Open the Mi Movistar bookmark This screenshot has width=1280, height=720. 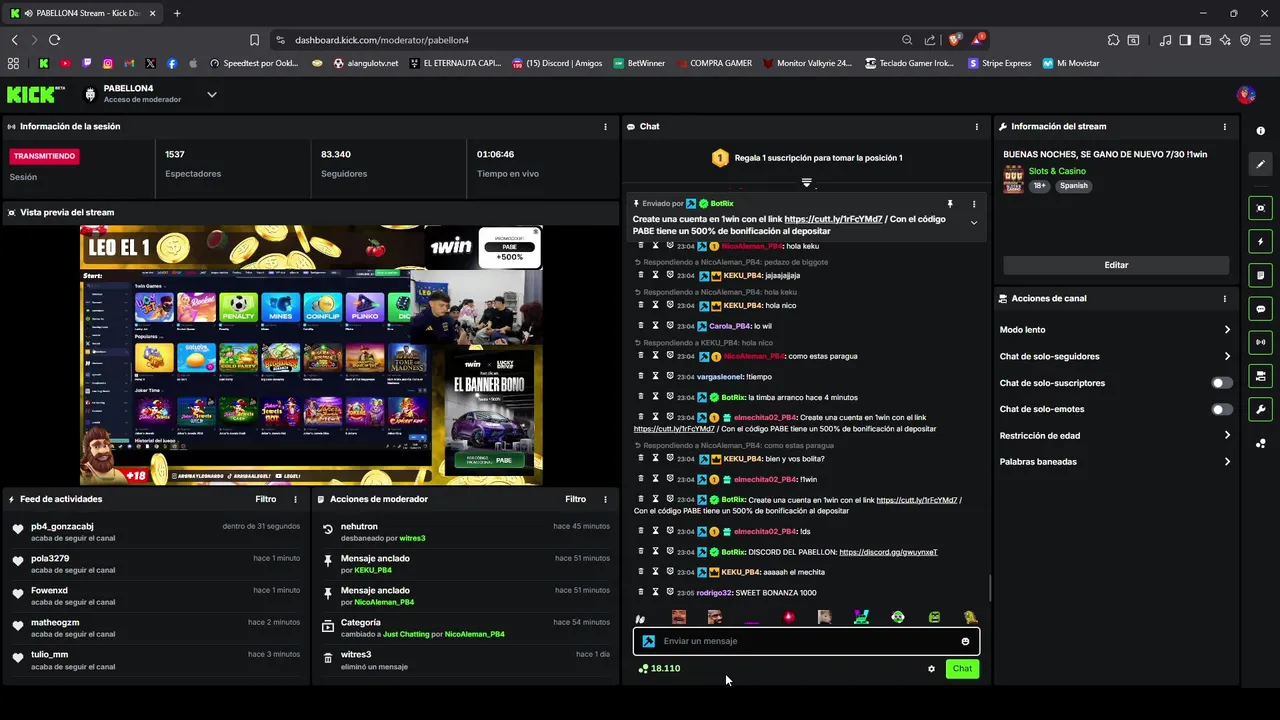[x=1070, y=63]
